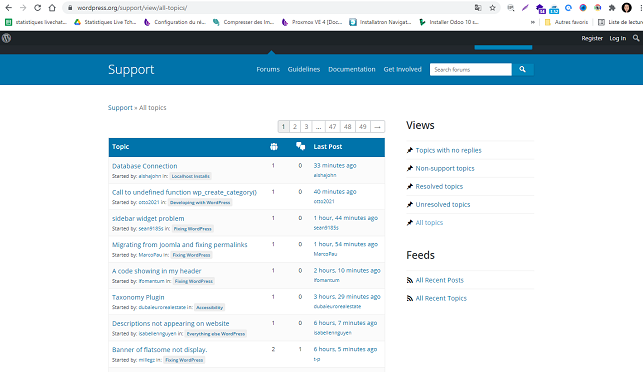Click the 33 minutes ago last post link

click(x=335, y=166)
